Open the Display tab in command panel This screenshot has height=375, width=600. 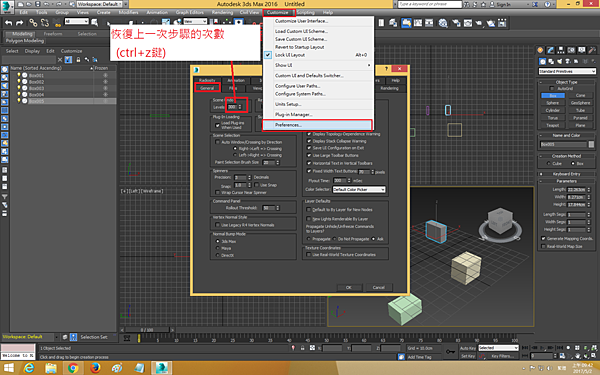click(x=582, y=50)
